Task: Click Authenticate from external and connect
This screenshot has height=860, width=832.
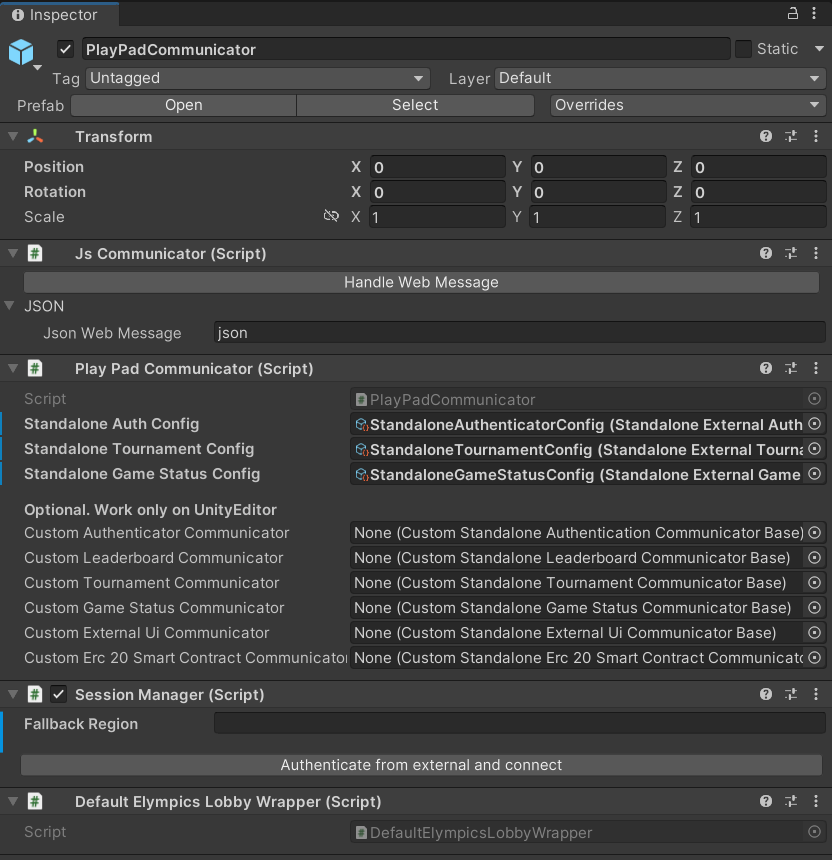Action: [421, 765]
